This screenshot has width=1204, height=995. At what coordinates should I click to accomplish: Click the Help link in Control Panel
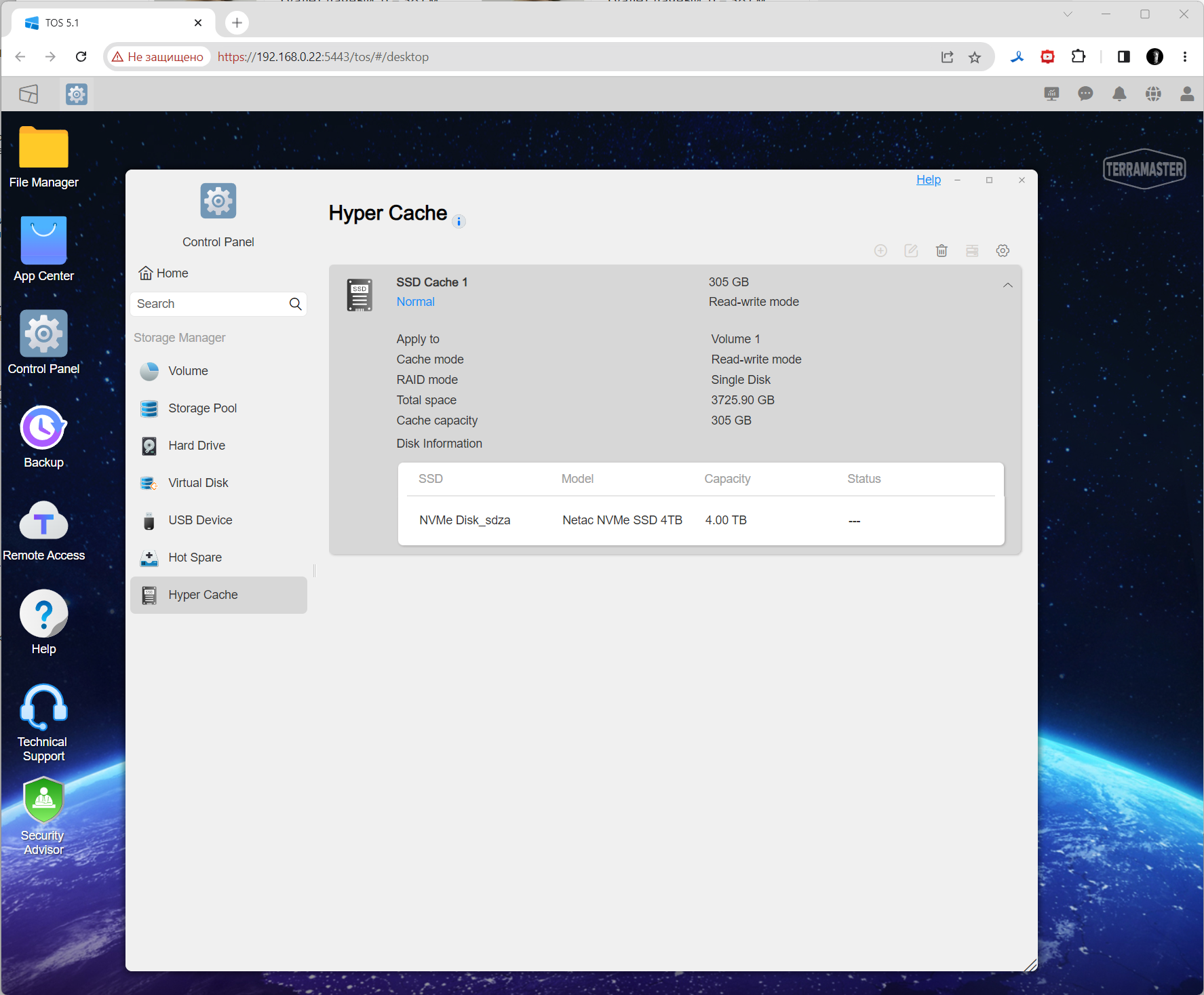tap(929, 180)
